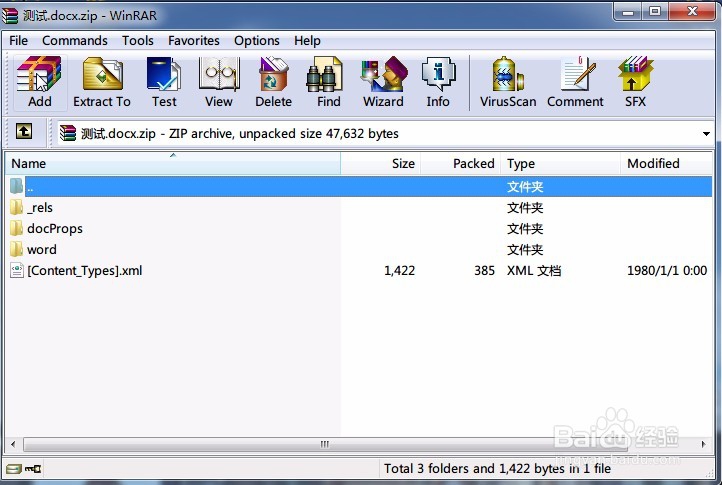The image size is (722, 485).
Task: Click the parent folder '..' icon
Action: [x=16, y=186]
